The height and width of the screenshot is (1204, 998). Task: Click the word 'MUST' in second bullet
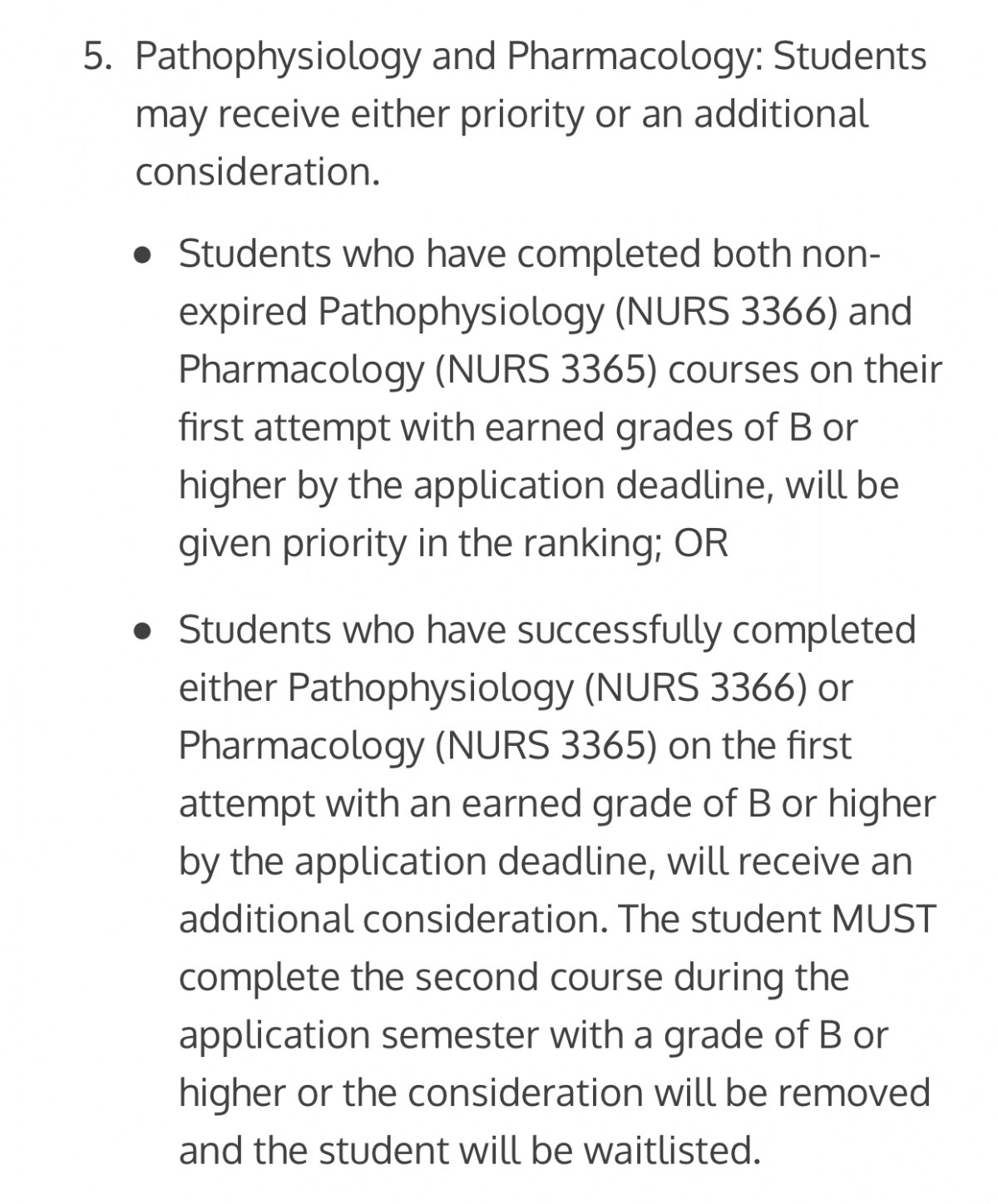coord(883,920)
